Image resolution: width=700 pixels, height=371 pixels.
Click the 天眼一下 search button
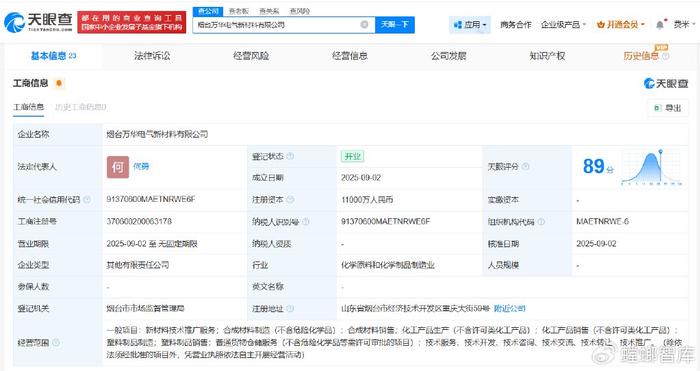click(395, 25)
